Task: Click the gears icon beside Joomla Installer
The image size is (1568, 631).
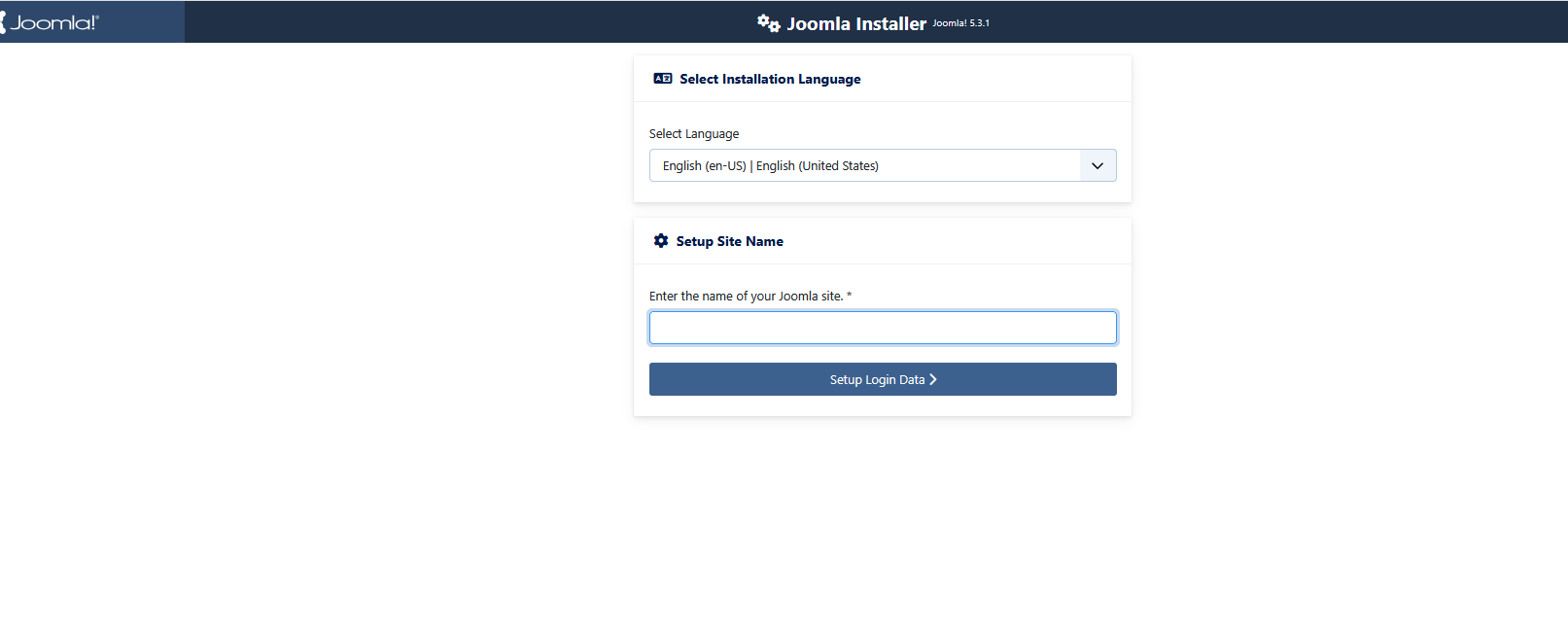Action: (x=768, y=23)
